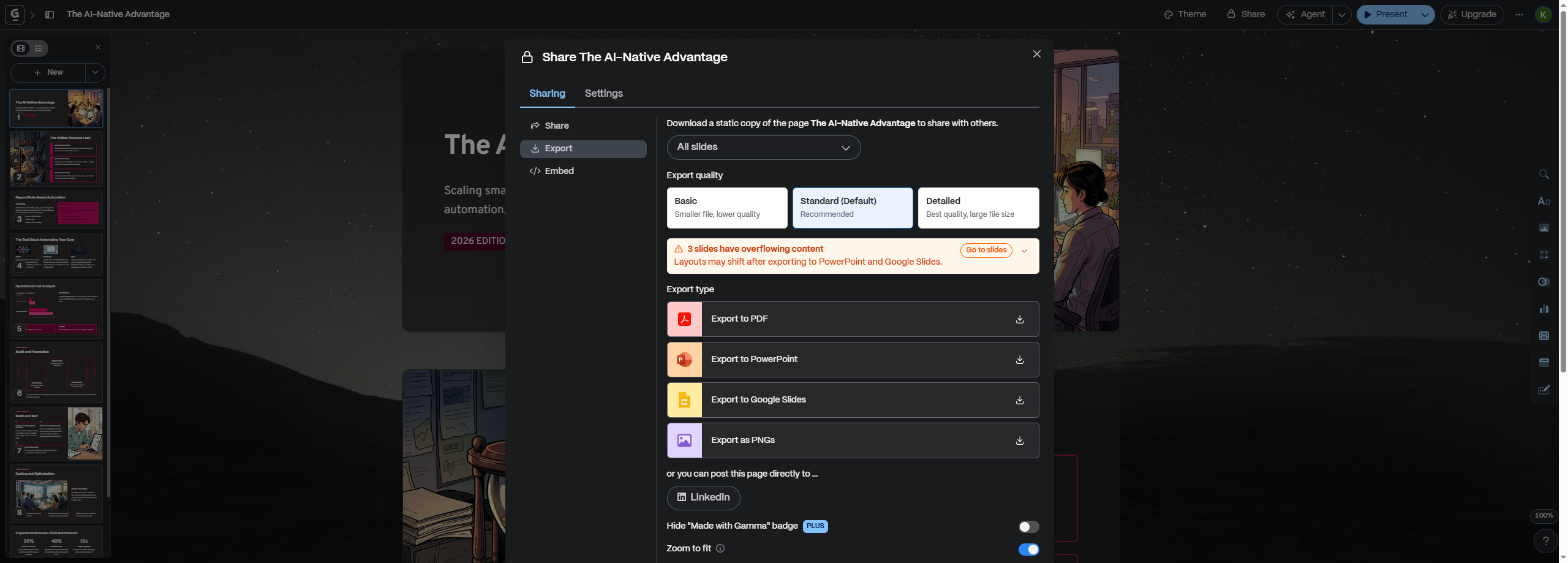Open the charts bar icon
Screen dimensions: 1568x563
click(1544, 309)
